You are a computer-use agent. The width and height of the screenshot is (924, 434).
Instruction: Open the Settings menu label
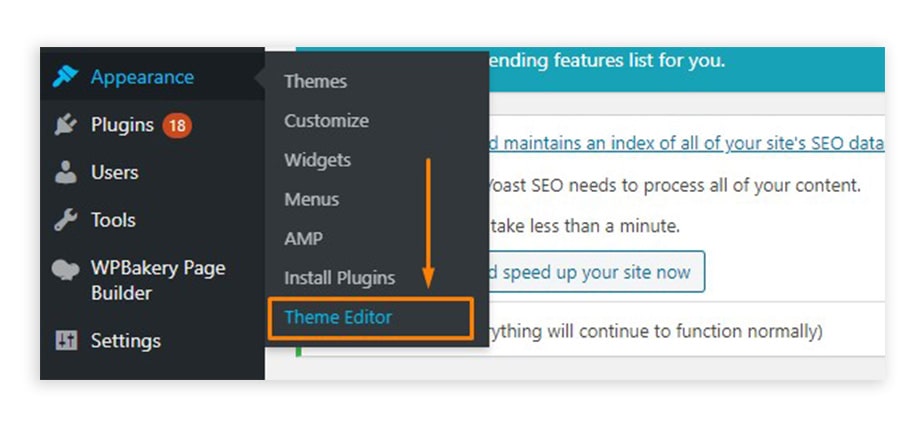pyautogui.click(x=125, y=341)
